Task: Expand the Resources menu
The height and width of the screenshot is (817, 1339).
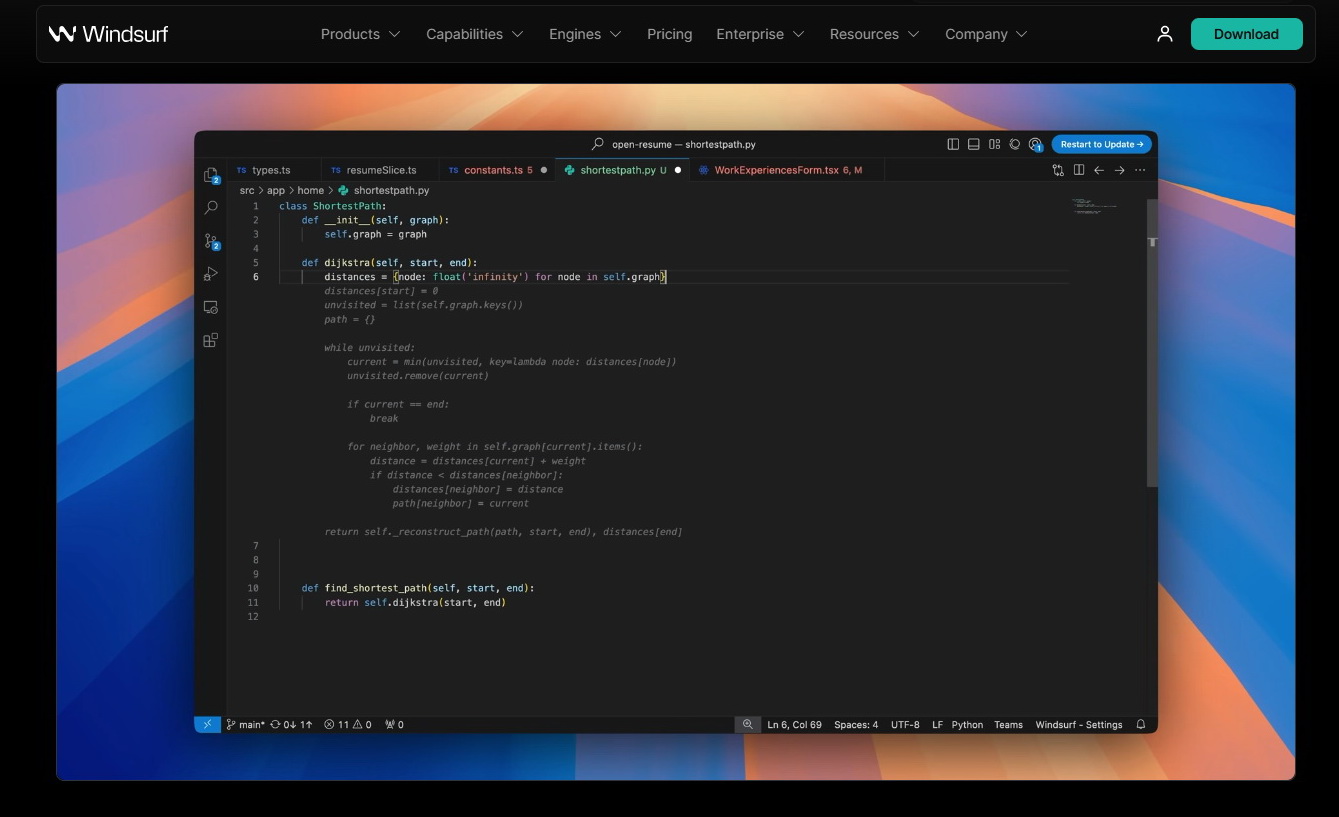Action: click(x=874, y=34)
